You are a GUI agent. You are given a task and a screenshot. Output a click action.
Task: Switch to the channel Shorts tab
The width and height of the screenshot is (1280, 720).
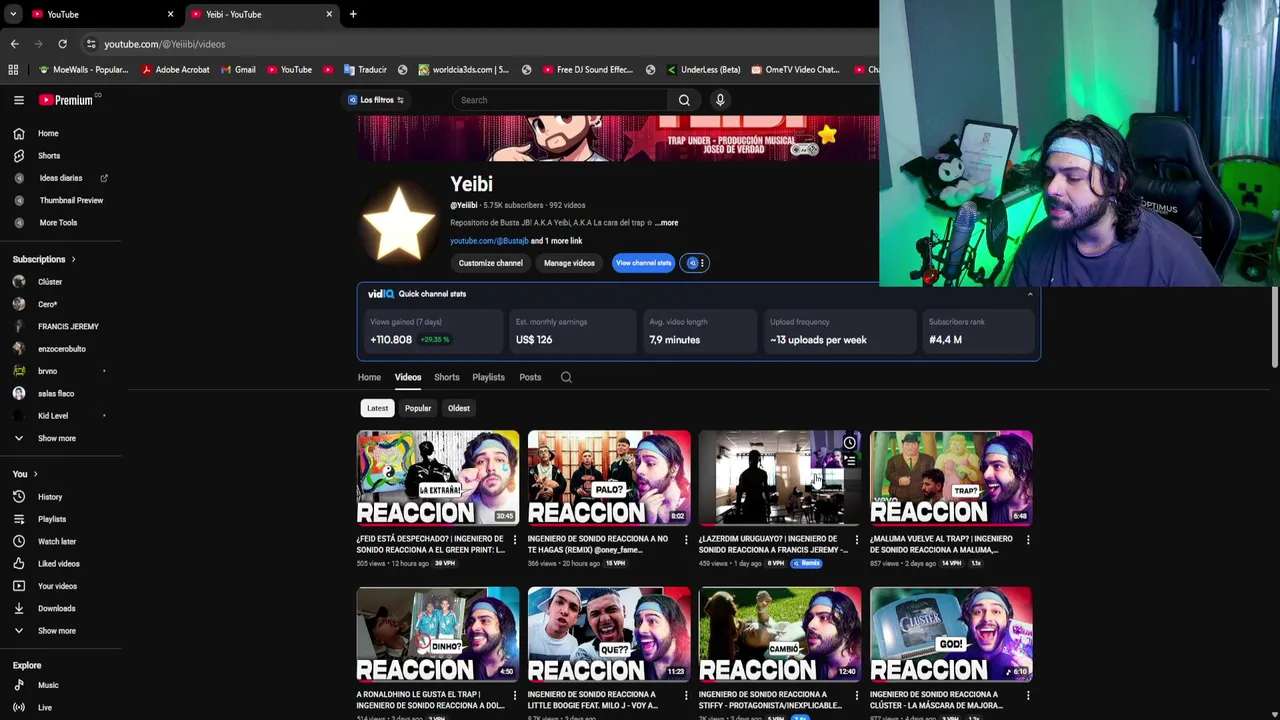tap(447, 377)
